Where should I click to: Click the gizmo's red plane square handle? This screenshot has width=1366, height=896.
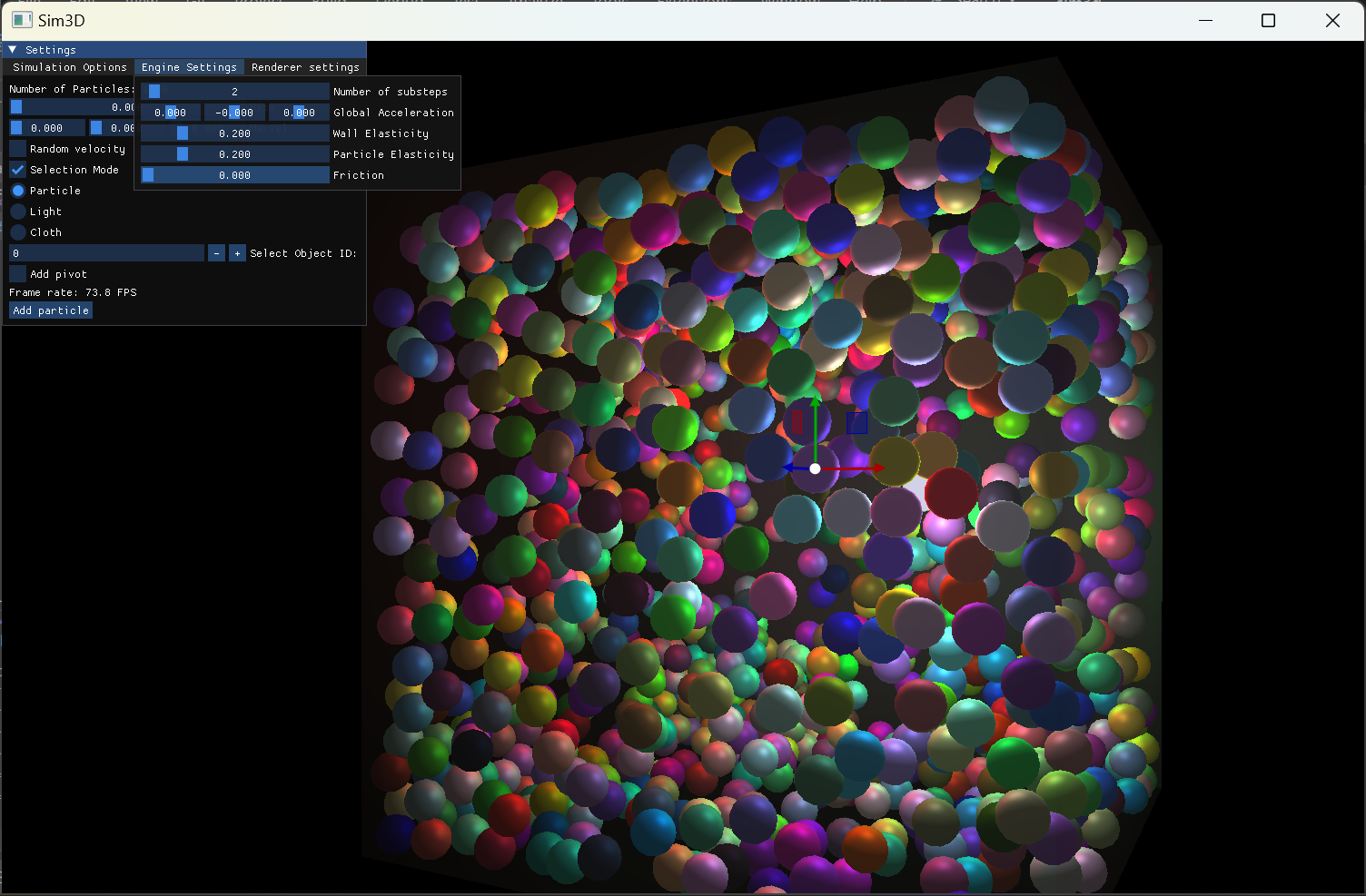pos(797,422)
